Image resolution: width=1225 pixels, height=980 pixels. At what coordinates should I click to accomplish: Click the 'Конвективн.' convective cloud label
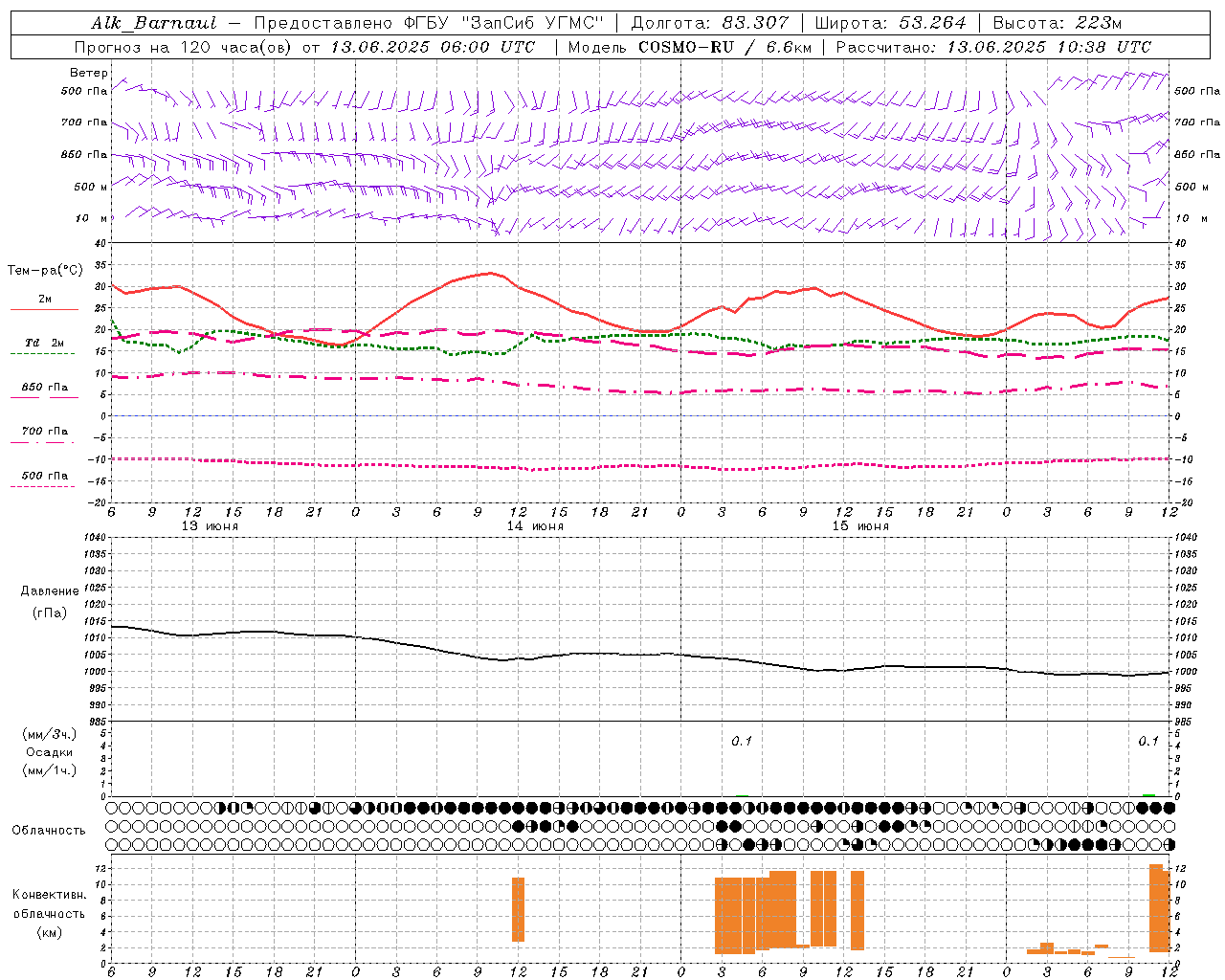(49, 895)
